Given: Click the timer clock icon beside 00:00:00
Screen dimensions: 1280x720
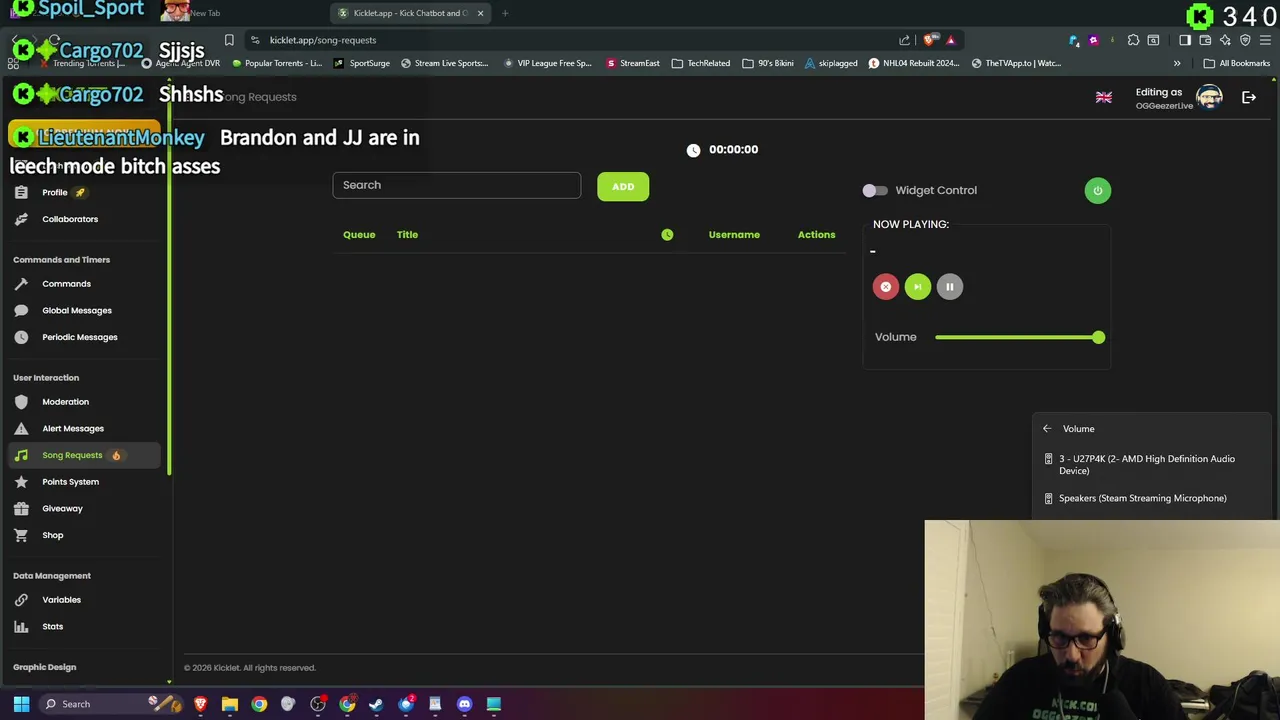Looking at the screenshot, I should (693, 150).
